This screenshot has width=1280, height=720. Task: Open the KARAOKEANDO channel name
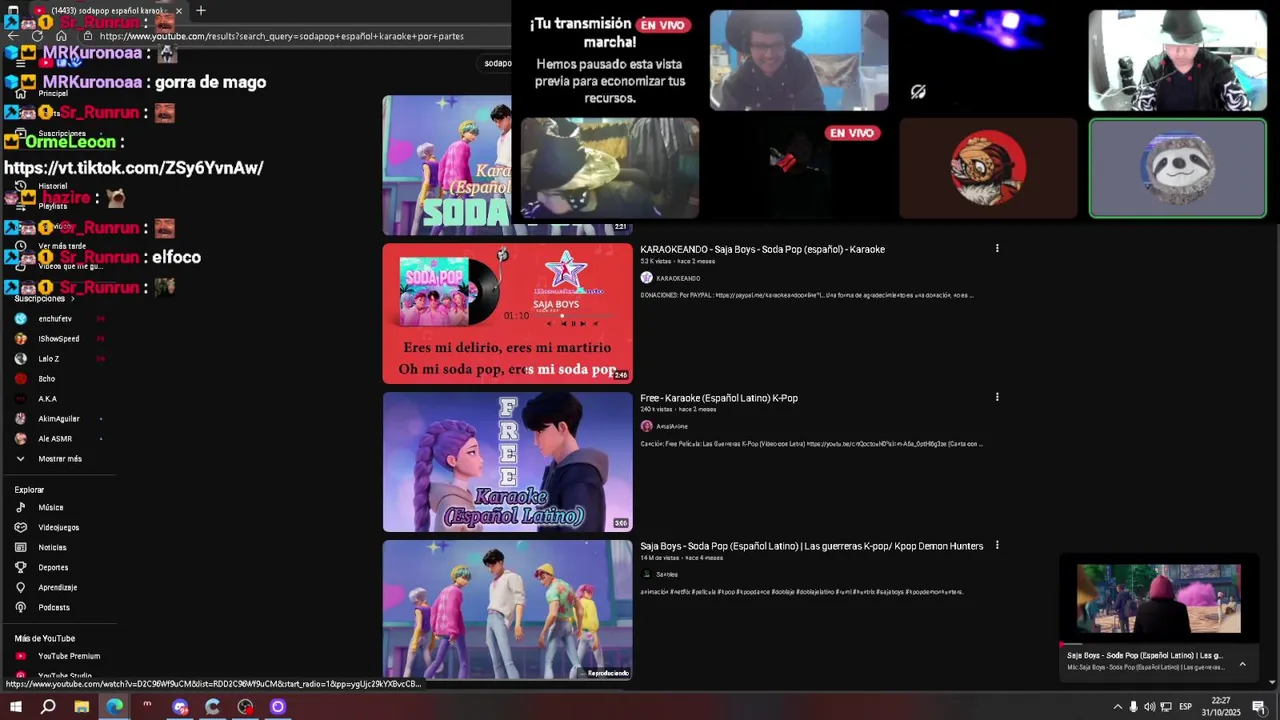(x=678, y=278)
